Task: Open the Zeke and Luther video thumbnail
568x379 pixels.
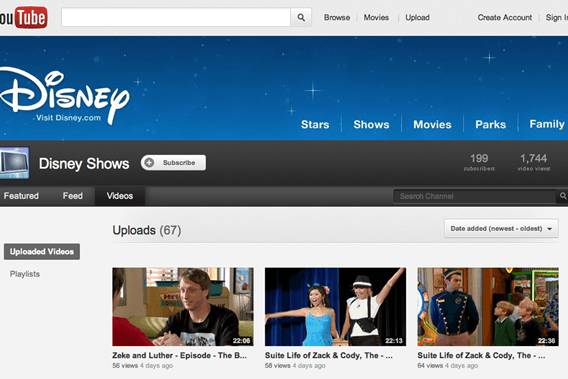Action: click(x=183, y=307)
